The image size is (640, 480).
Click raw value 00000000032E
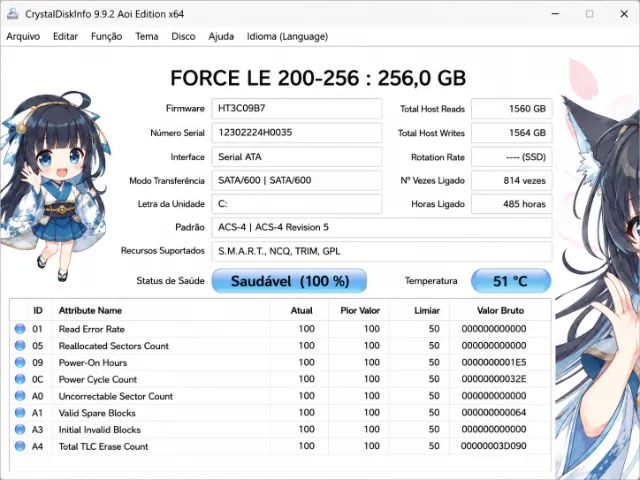(x=494, y=379)
